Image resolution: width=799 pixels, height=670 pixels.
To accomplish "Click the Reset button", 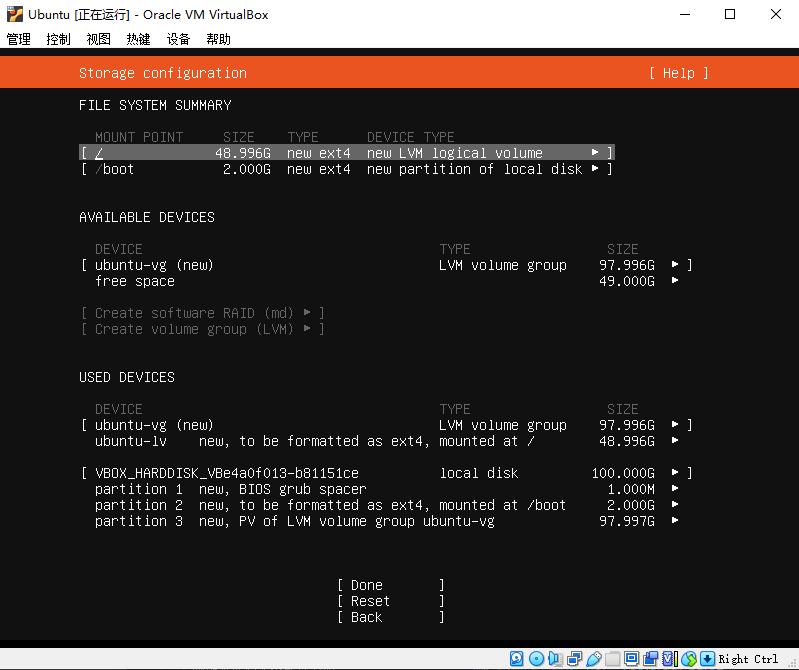I will tap(391, 601).
